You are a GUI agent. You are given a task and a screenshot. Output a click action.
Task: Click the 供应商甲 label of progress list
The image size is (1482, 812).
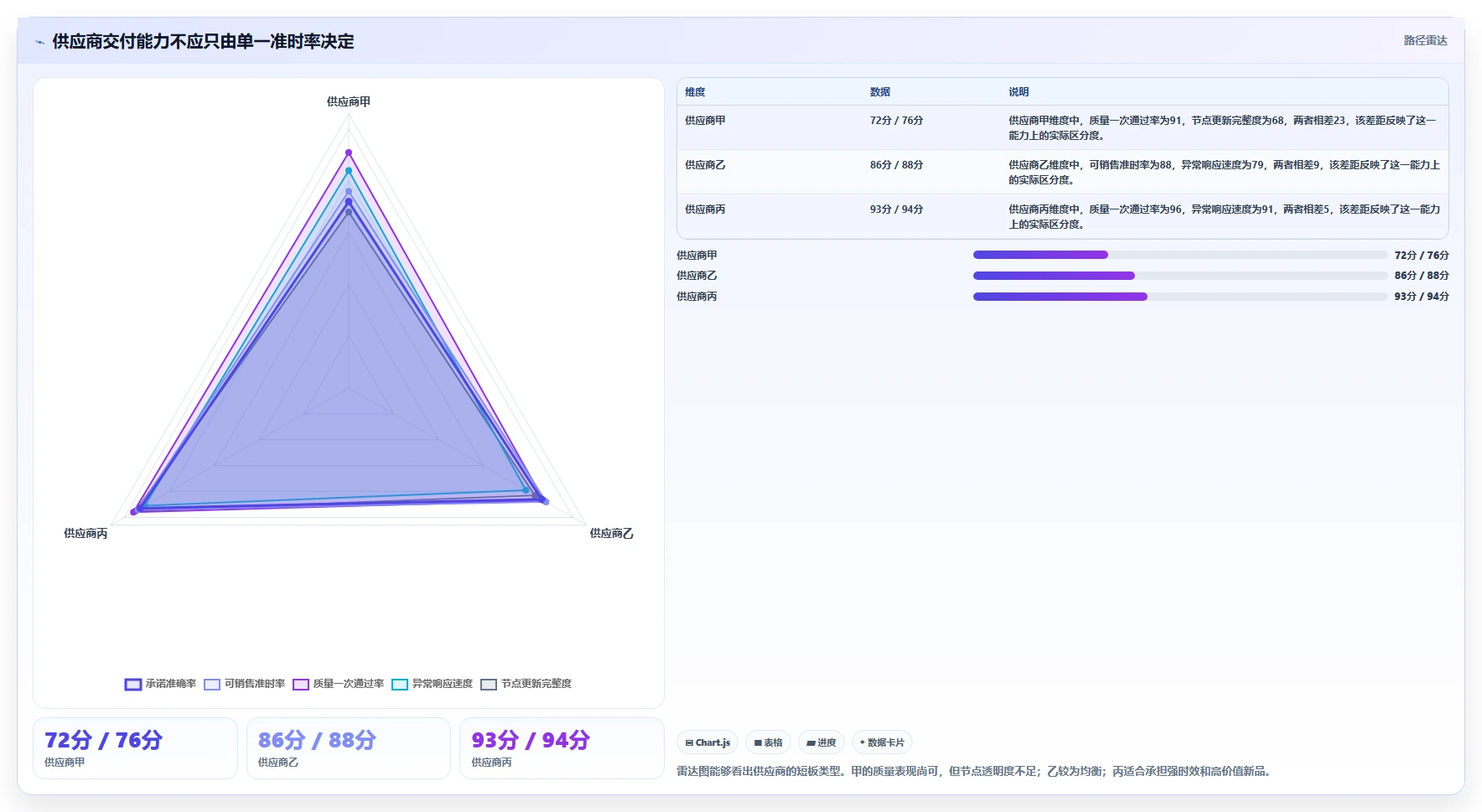tap(697, 256)
